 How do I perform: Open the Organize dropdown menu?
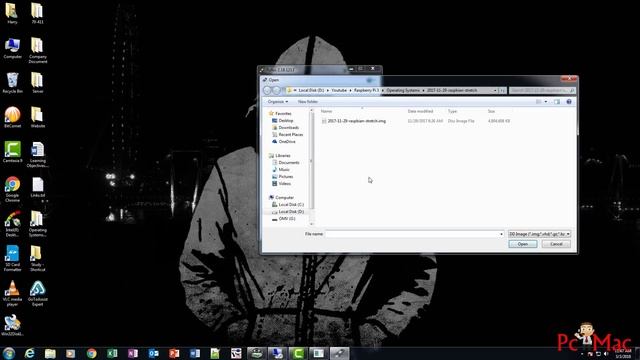click(278, 102)
